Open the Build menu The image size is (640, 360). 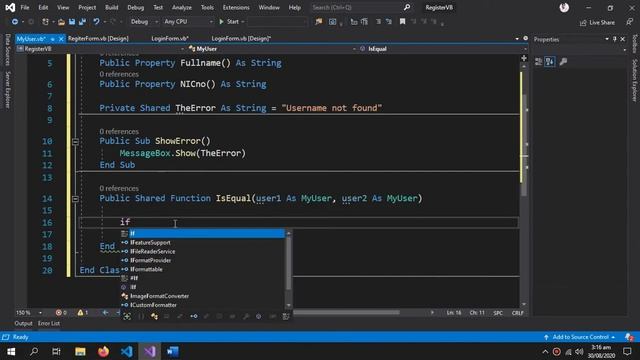[x=111, y=7]
